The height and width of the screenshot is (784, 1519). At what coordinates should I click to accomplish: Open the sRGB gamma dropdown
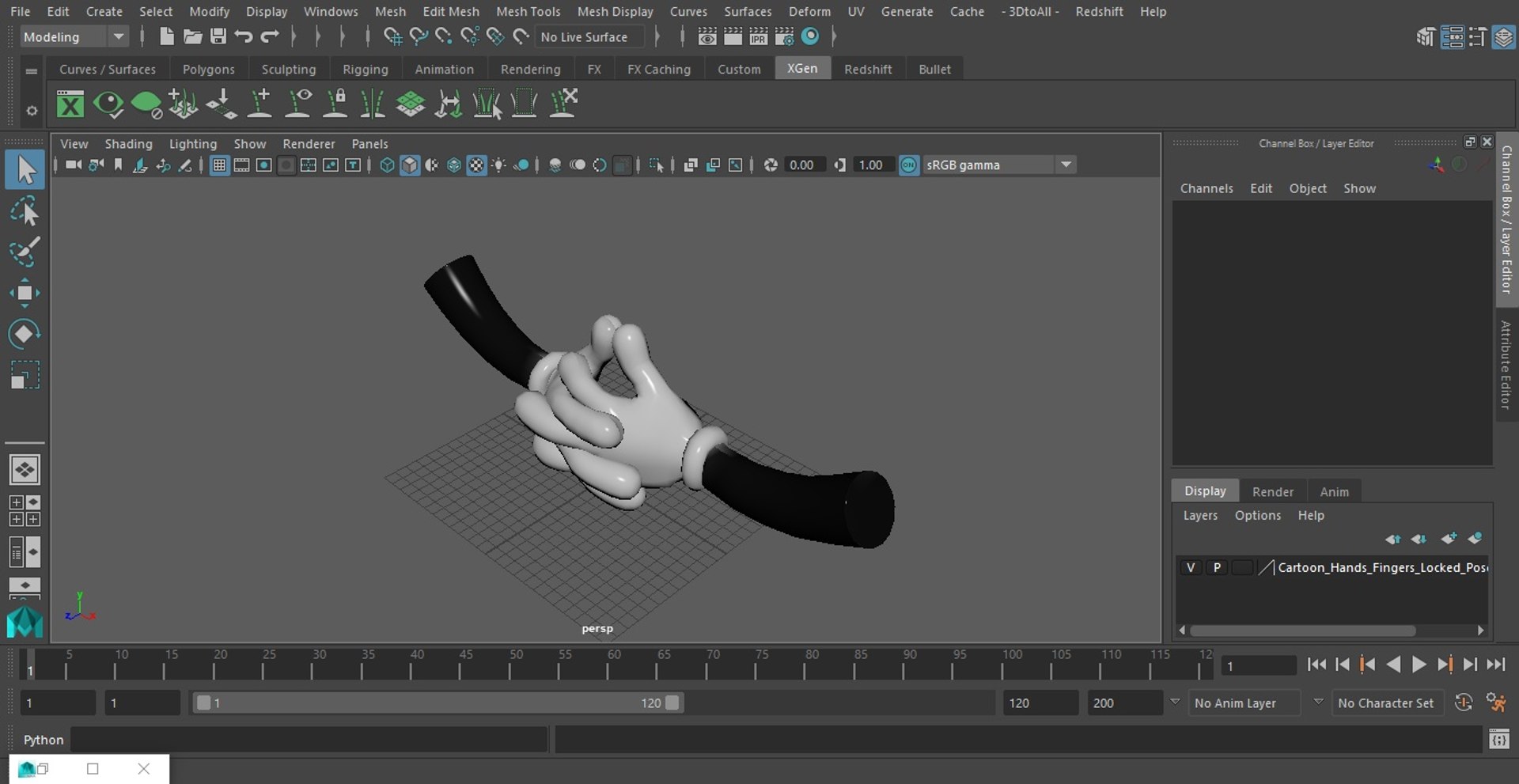coord(998,165)
